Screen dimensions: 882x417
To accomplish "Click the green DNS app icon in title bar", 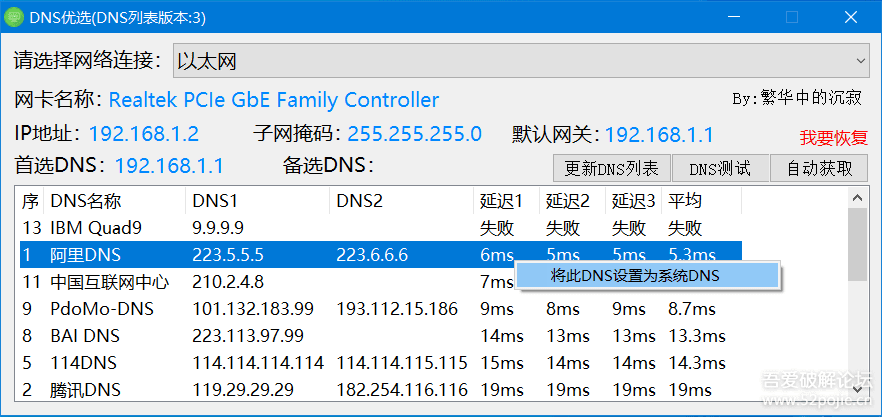I will 13,17.
